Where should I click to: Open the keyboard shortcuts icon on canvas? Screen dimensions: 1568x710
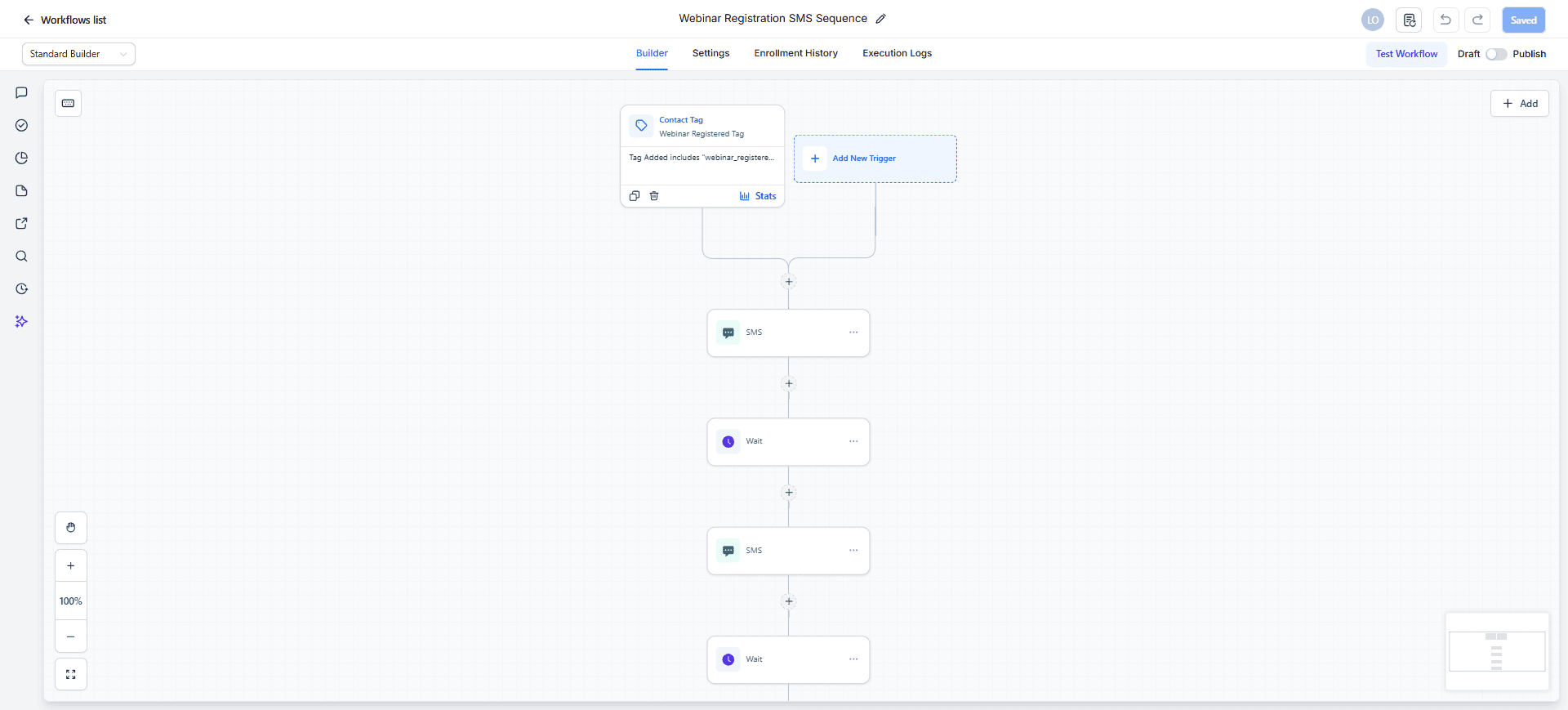(x=69, y=103)
